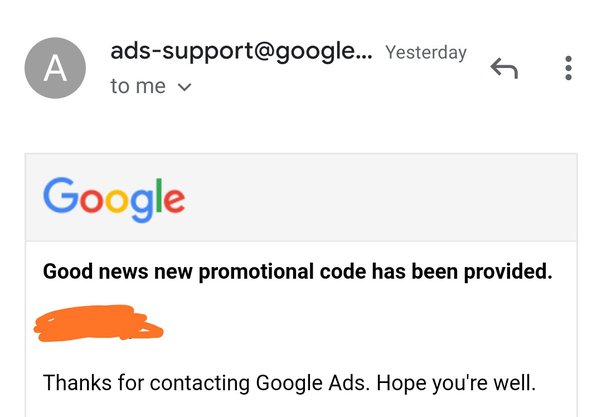Open the three-dot more options menu
The width and height of the screenshot is (602, 417).
(569, 68)
